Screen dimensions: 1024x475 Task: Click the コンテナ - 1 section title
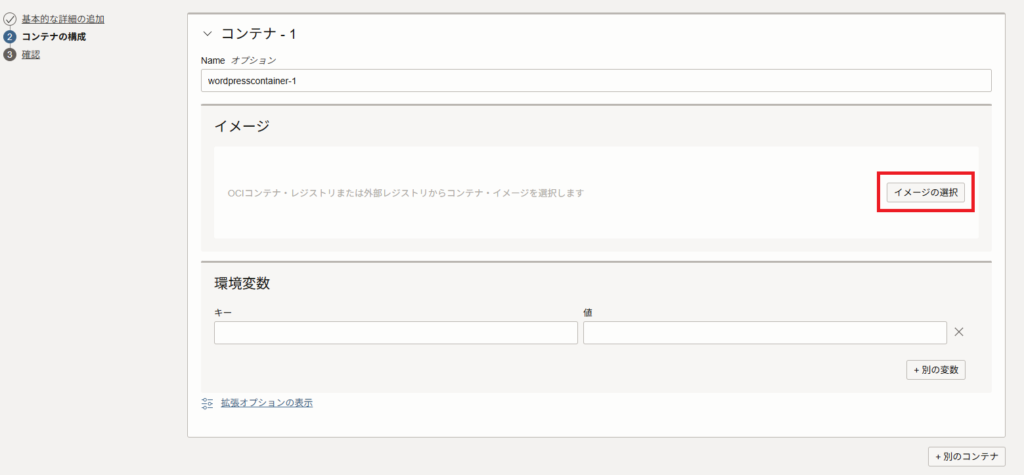coord(258,34)
